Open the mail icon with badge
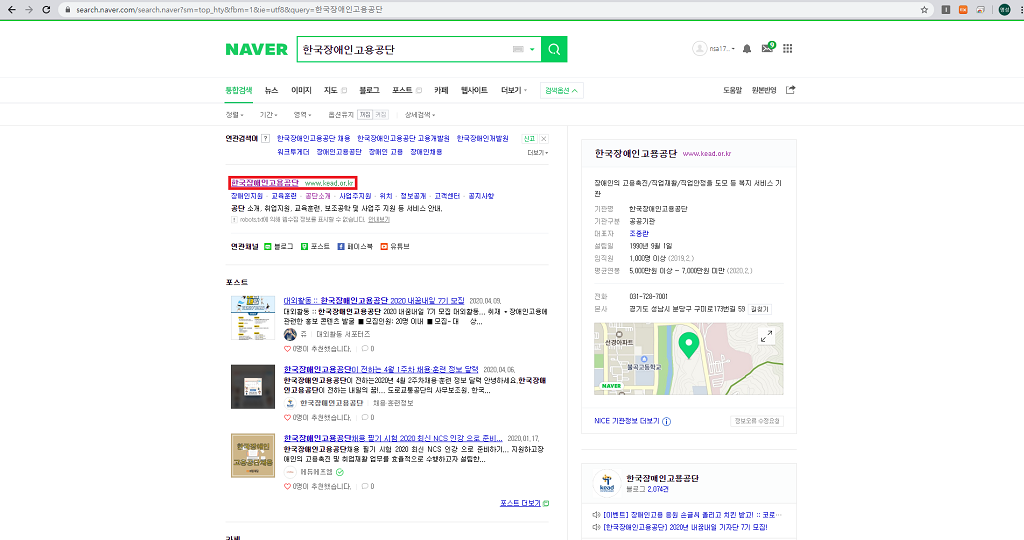Image resolution: width=1024 pixels, height=540 pixels. [768, 48]
